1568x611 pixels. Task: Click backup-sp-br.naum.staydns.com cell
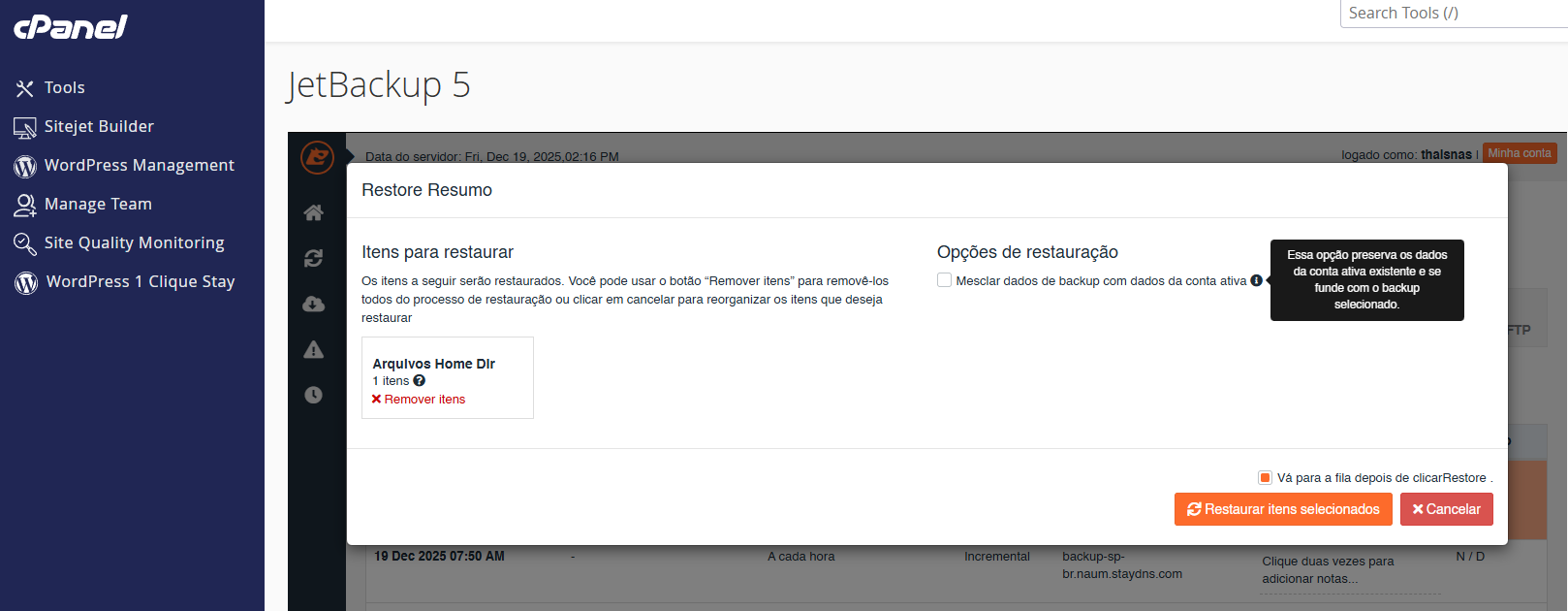coord(1122,565)
